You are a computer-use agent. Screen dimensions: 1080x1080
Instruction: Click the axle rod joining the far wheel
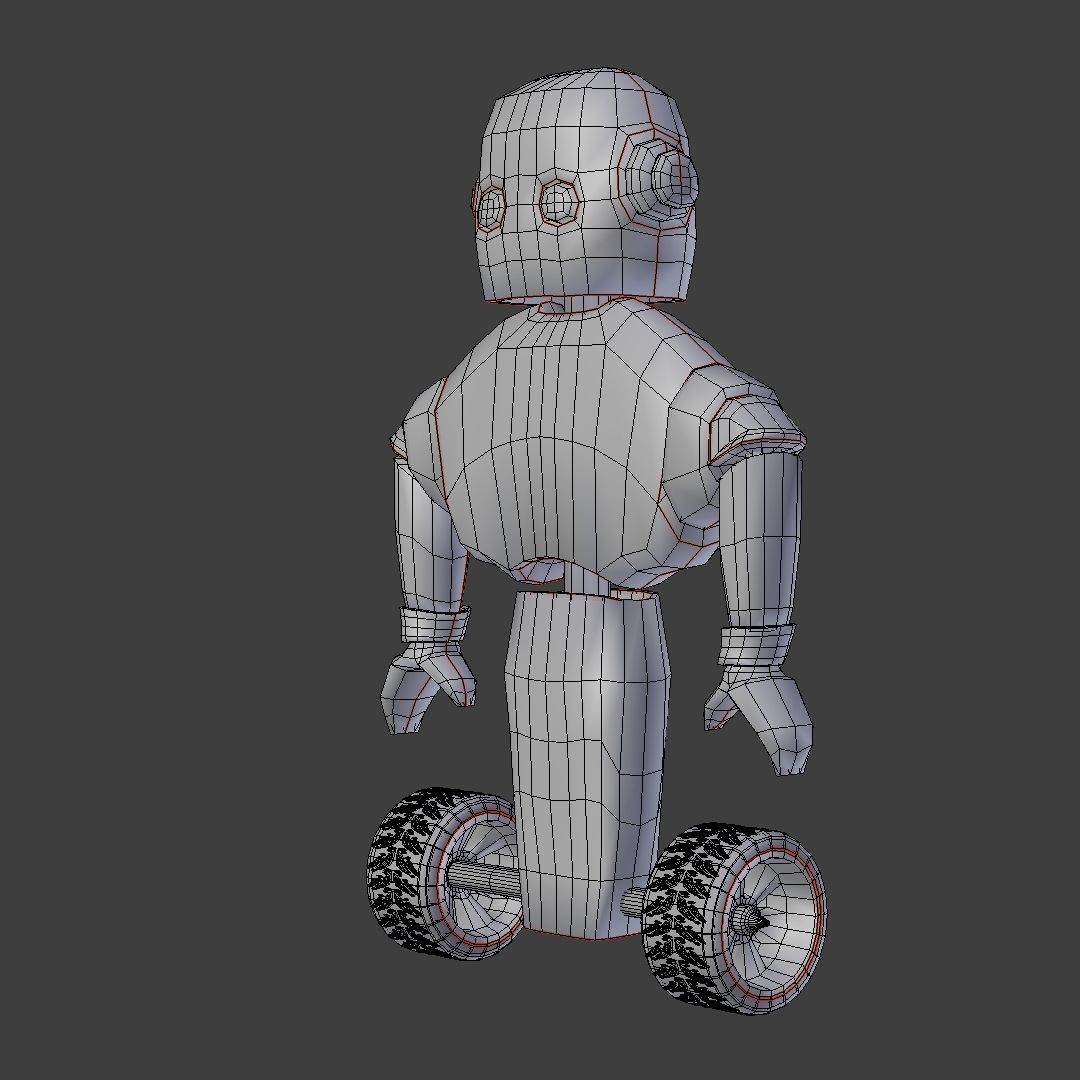[482, 879]
